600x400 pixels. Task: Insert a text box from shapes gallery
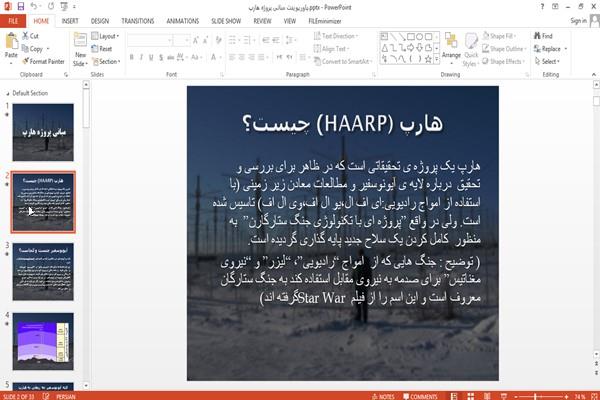pos(384,37)
